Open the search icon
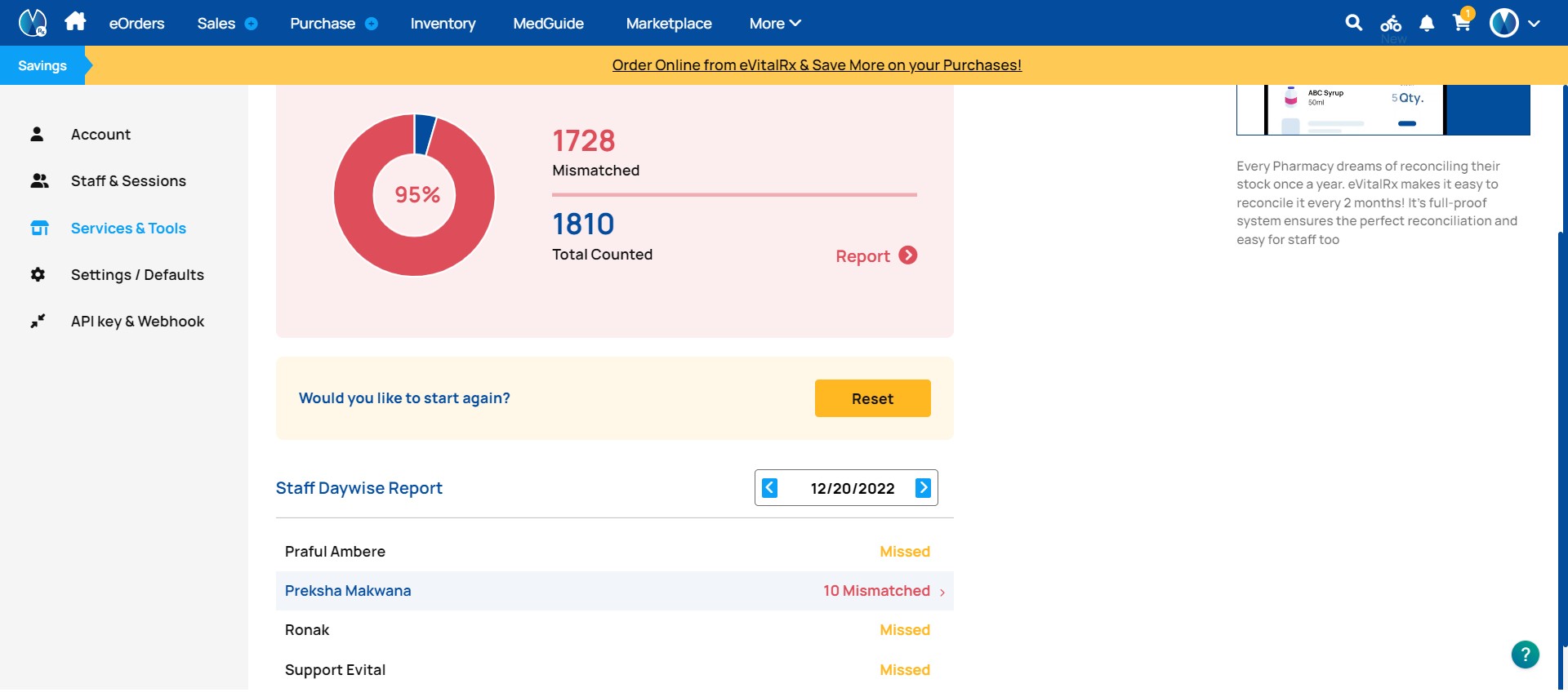1568x697 pixels. pos(1353,23)
